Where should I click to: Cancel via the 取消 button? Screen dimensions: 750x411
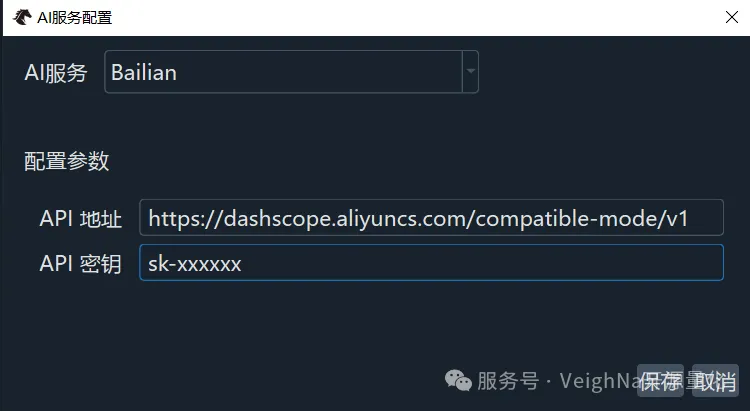[x=715, y=381]
